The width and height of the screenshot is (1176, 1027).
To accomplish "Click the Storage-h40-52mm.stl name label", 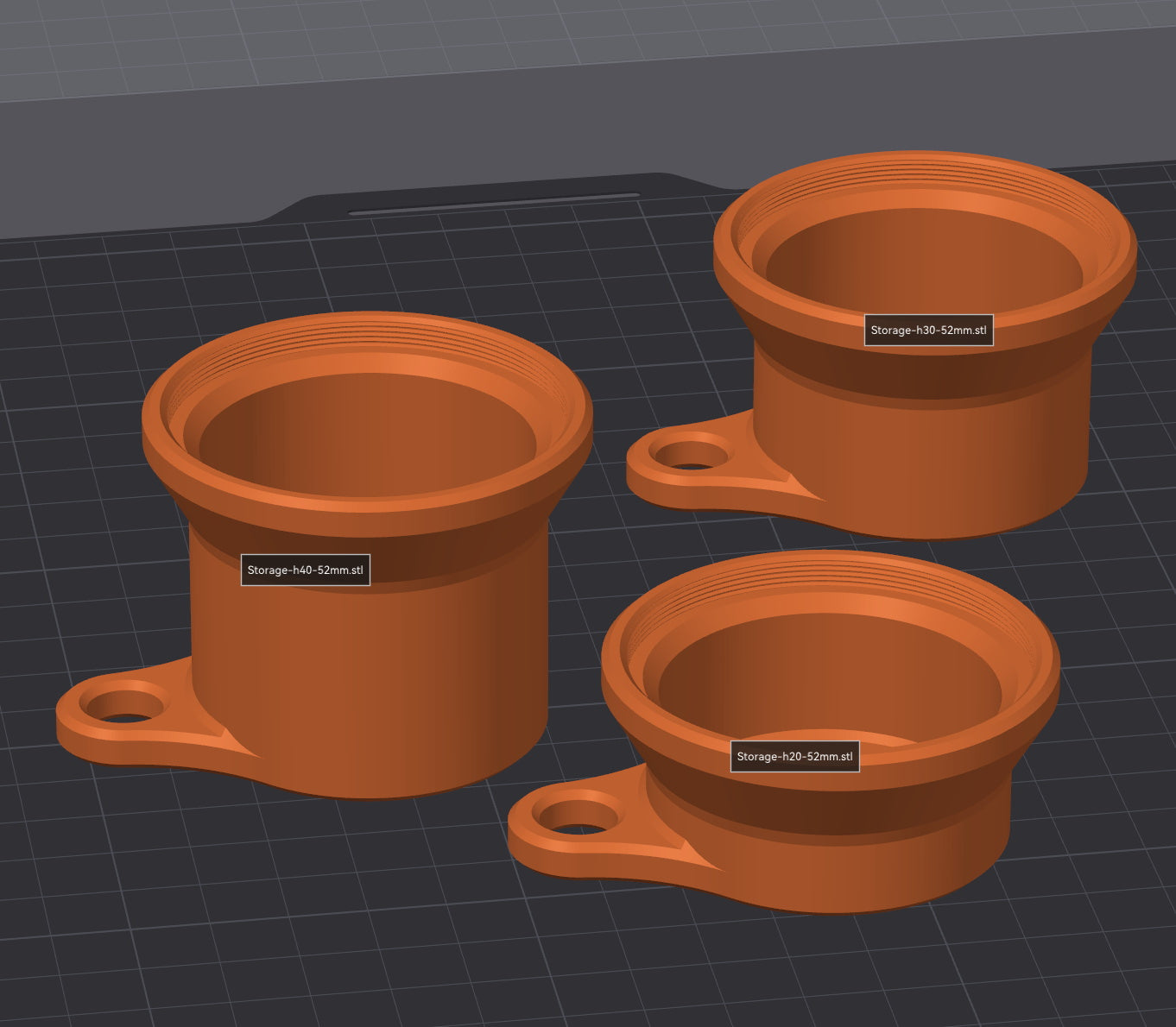I will (305, 570).
